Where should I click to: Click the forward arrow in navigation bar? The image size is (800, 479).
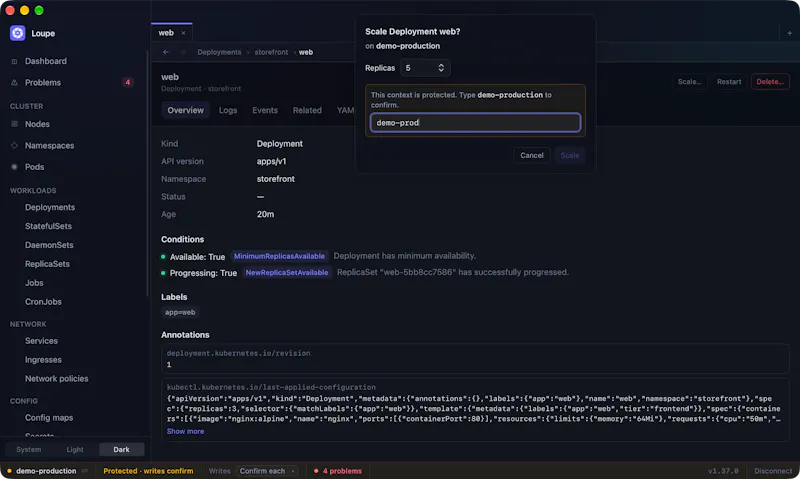click(x=183, y=52)
